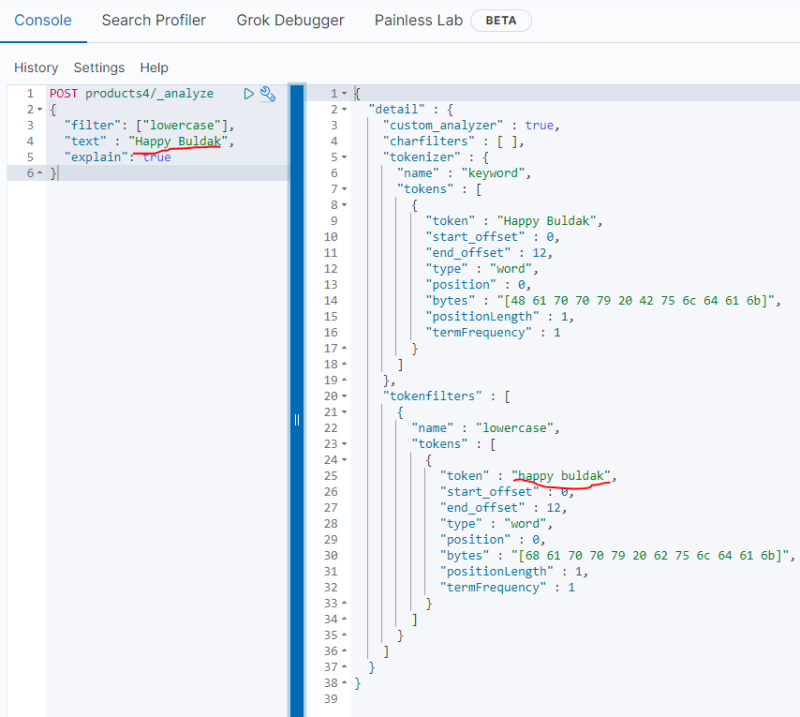Click the panel resize handle icon
Image resolution: width=800 pixels, height=717 pixels.
coord(296,419)
